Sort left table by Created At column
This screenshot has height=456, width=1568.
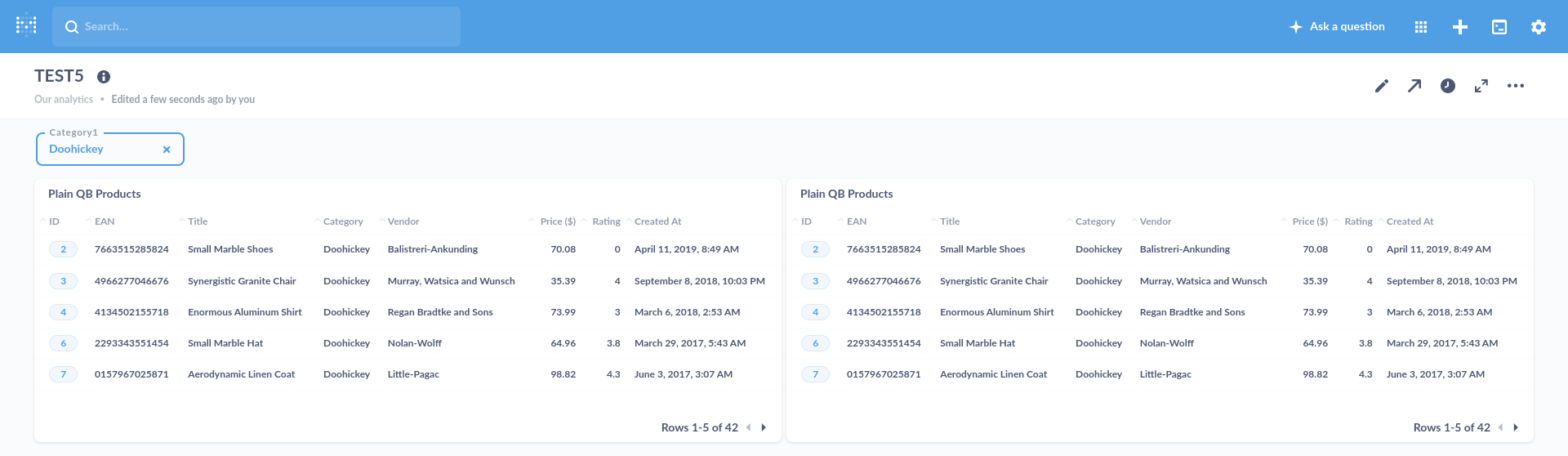658,221
